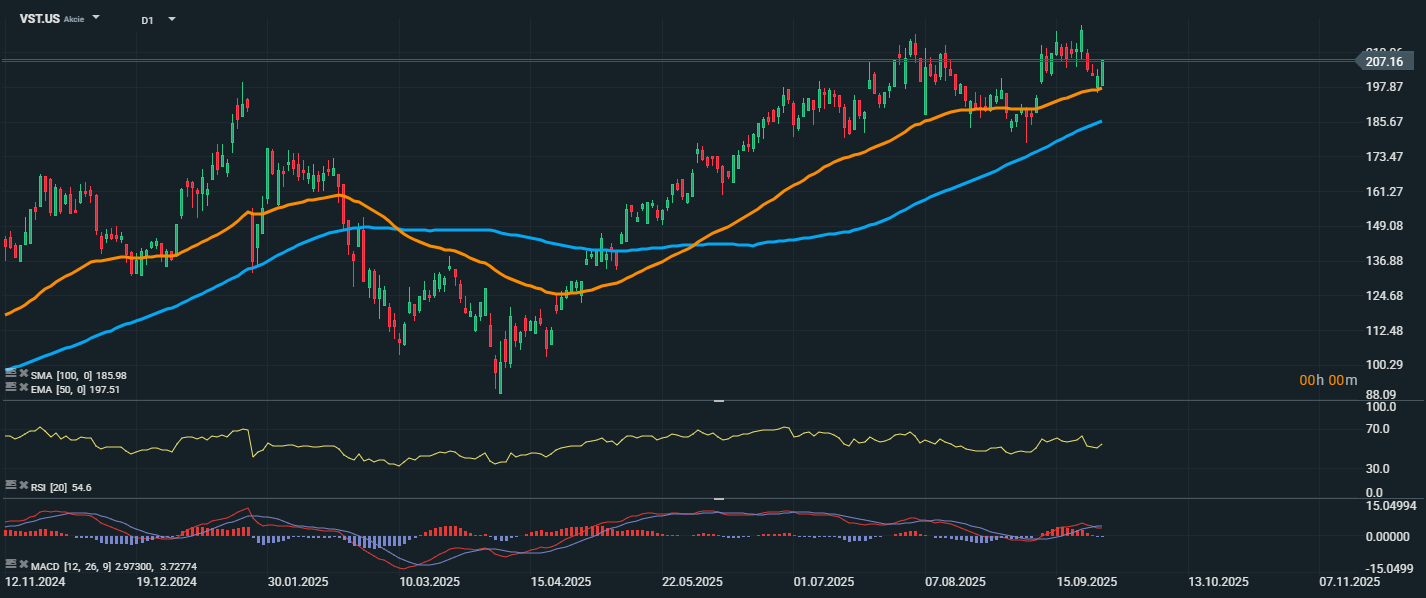The height and width of the screenshot is (598, 1426).
Task: Click the VST.US symbol name
Action: pos(39,19)
